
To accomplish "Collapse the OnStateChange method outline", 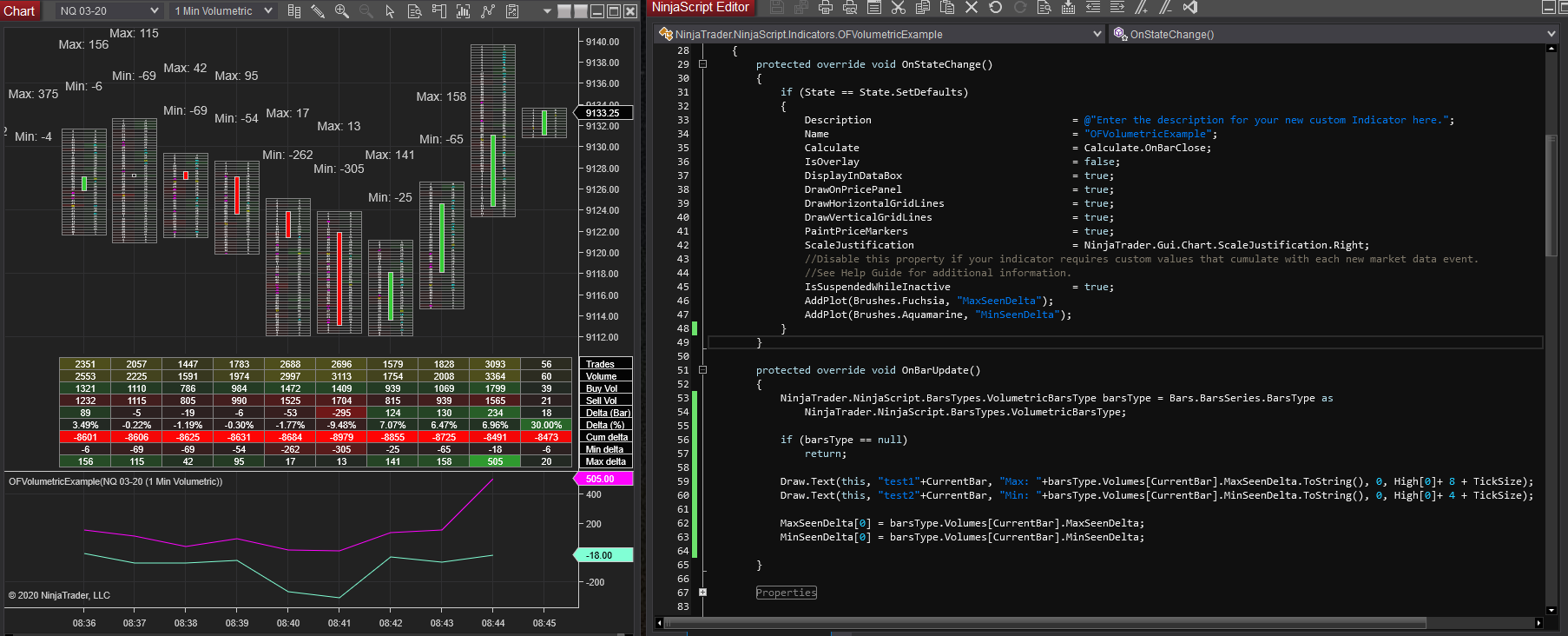I will click(702, 64).
